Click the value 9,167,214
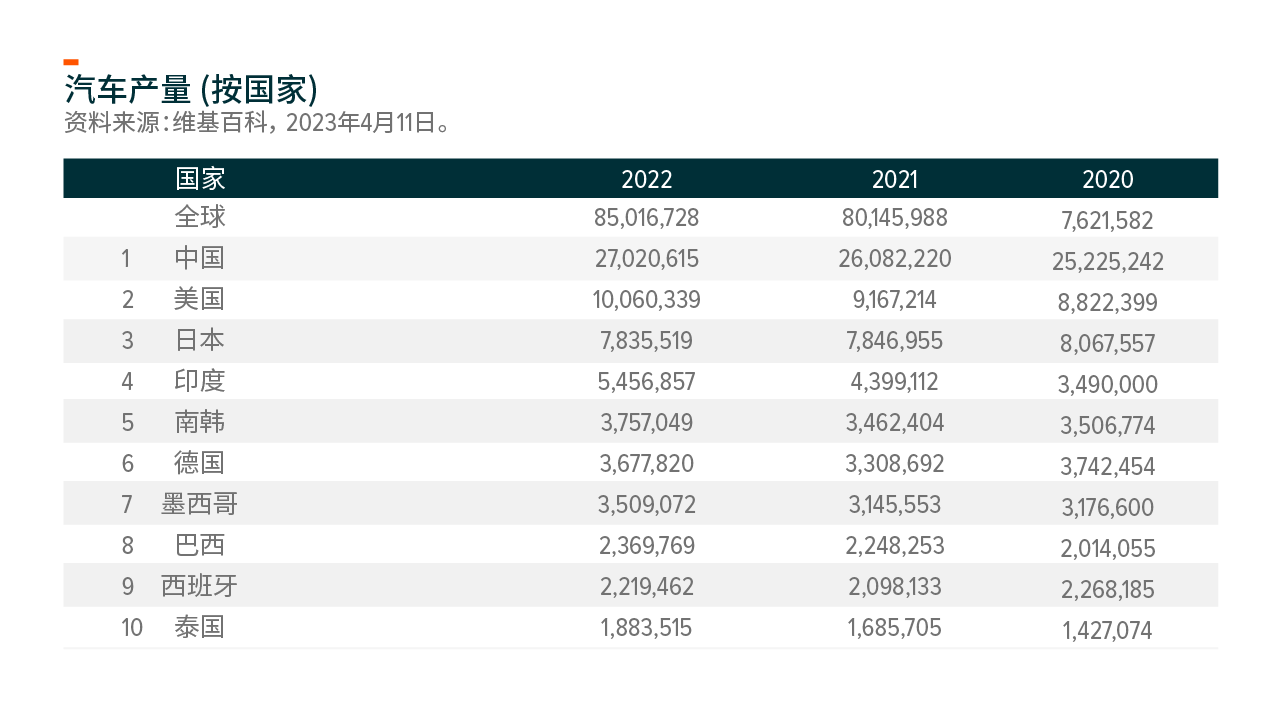The width and height of the screenshot is (1280, 720). pyautogui.click(x=895, y=300)
